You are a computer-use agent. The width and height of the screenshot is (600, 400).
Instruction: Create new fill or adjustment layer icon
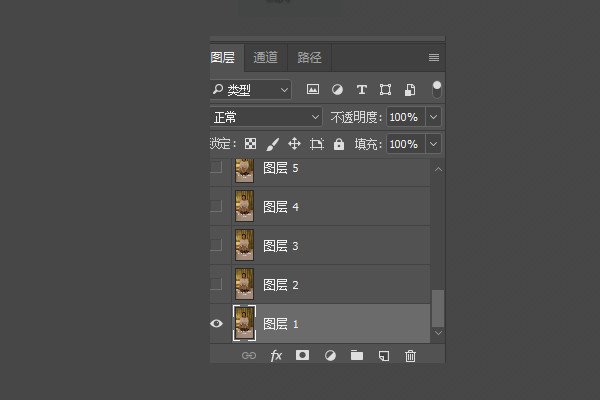tap(330, 356)
